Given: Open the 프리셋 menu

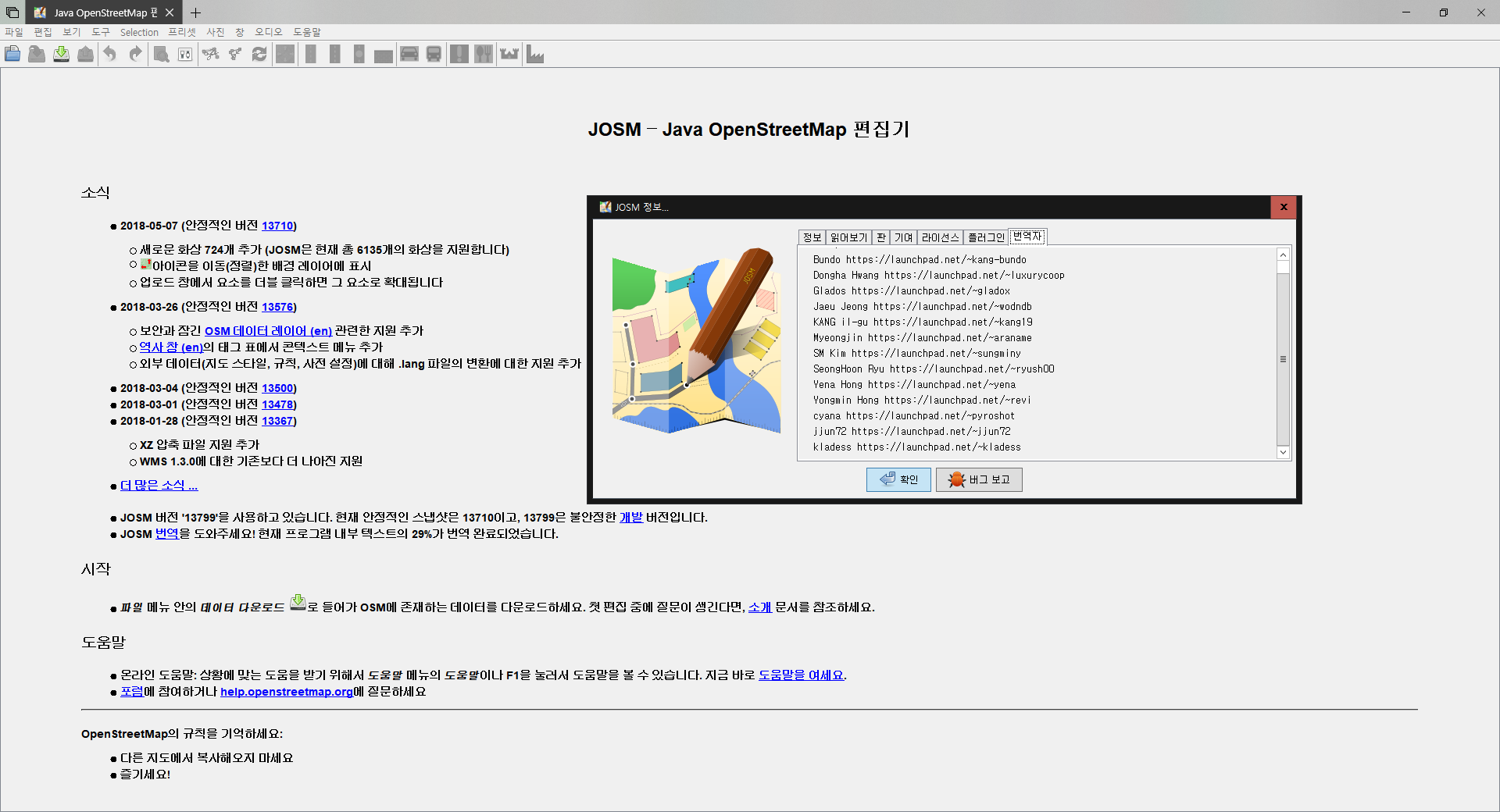Looking at the screenshot, I should 182,32.
